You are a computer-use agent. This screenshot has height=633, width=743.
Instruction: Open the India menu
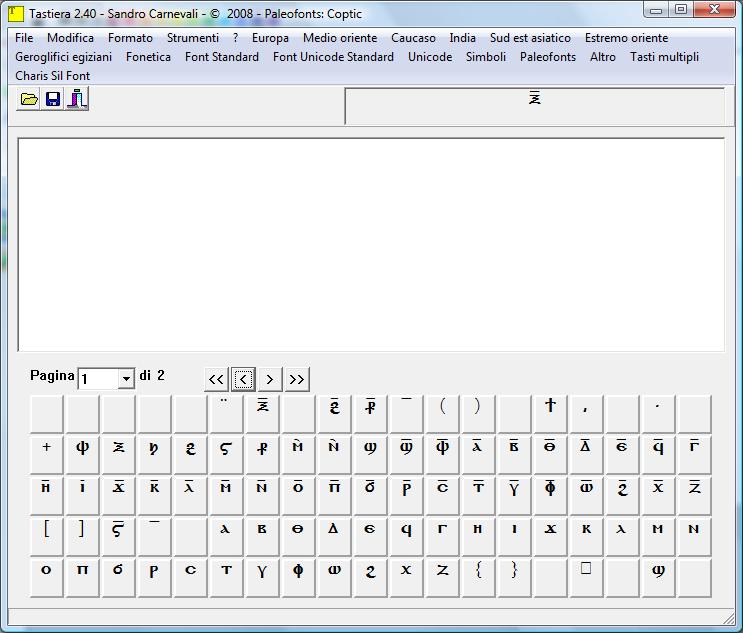pos(462,38)
